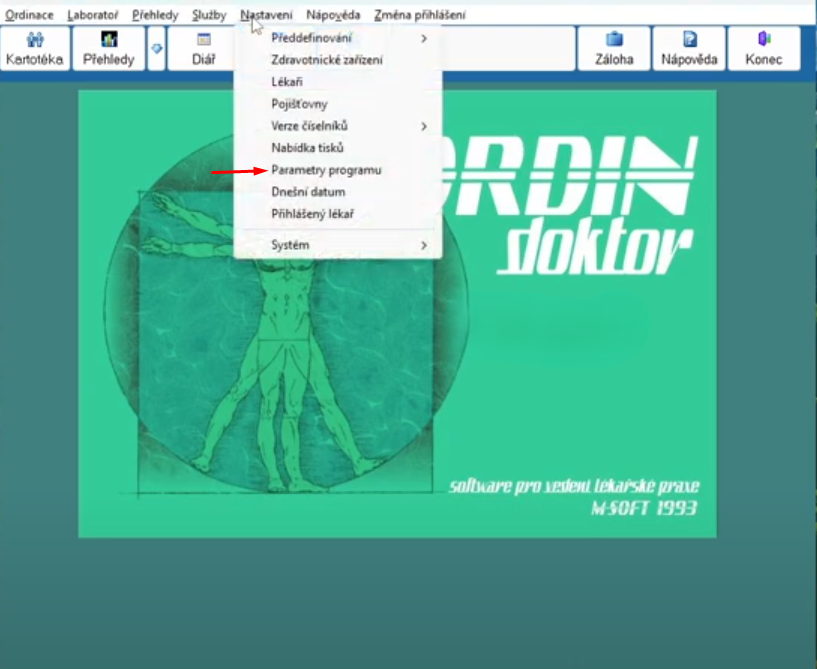Viewport: 817px width, 669px height.
Task: Select Pojišťovny menu entry
Action: pos(338,104)
